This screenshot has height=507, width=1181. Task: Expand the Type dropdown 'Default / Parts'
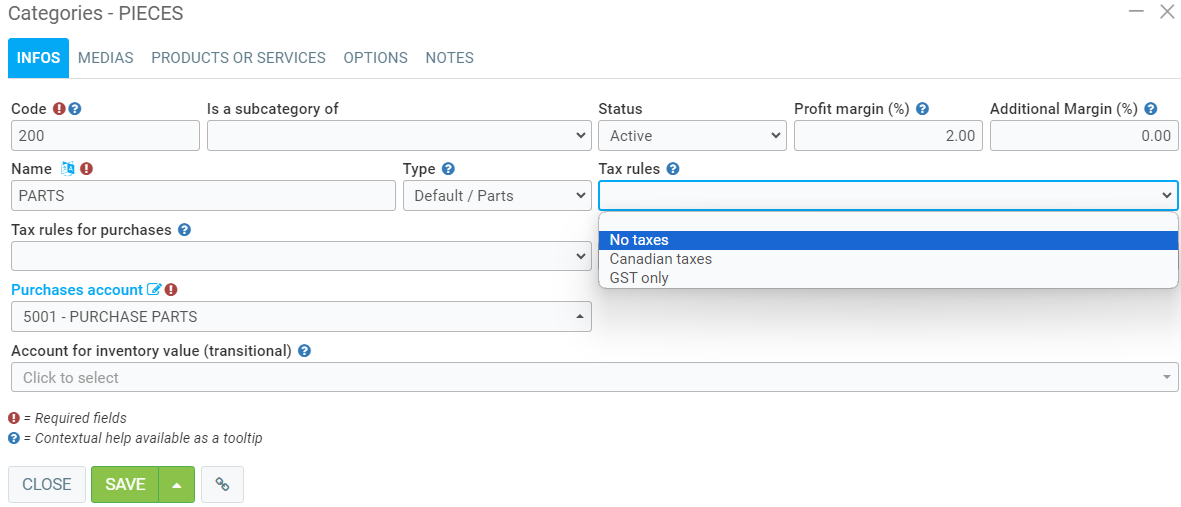[x=496, y=196]
